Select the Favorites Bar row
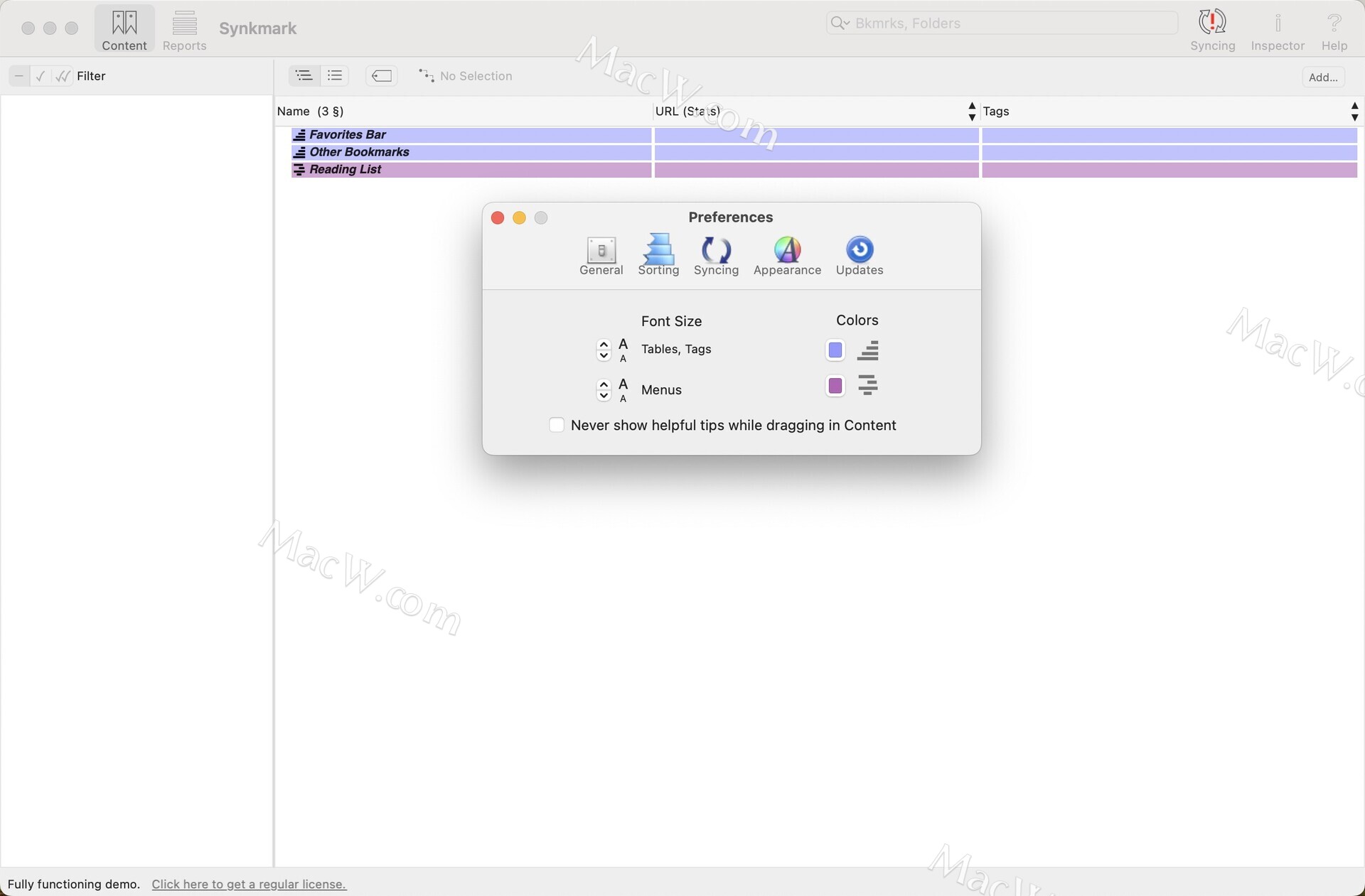This screenshot has width=1365, height=896. 824,135
